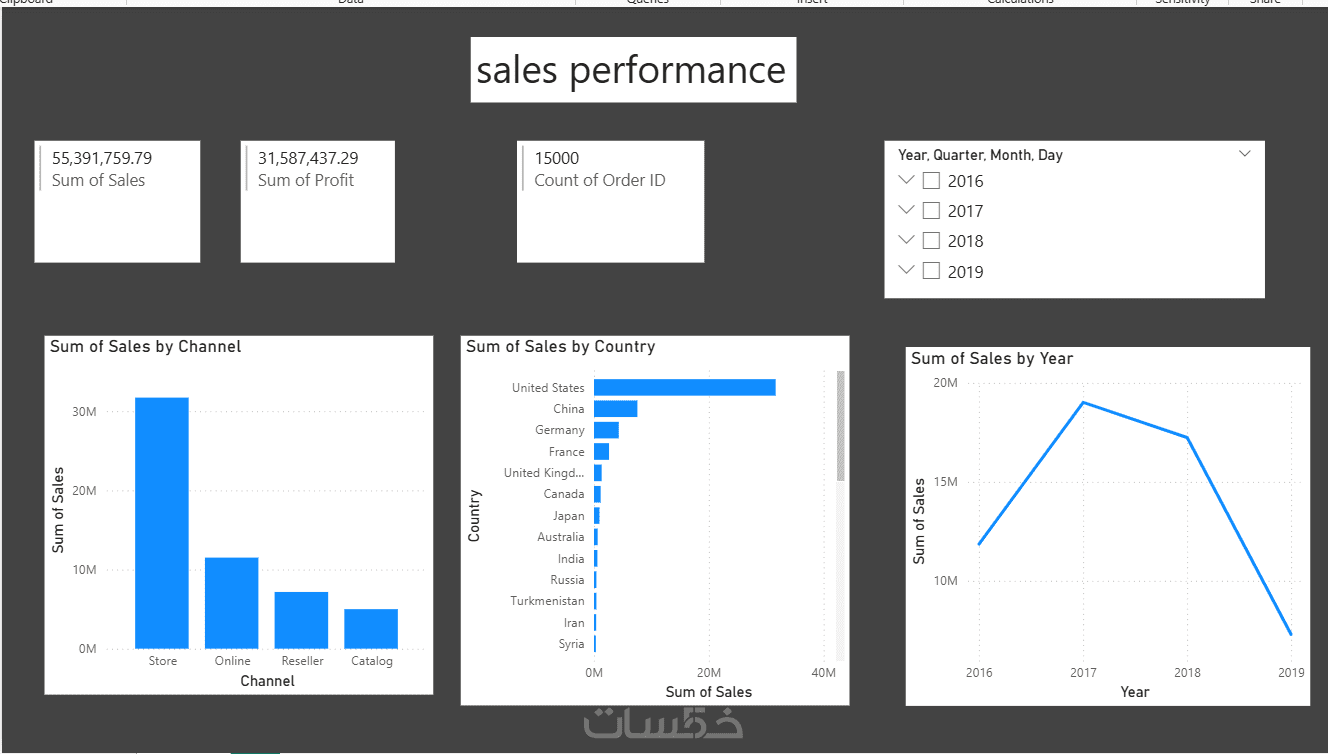Select the United States sales bar
This screenshot has height=754, width=1328.
tap(684, 387)
